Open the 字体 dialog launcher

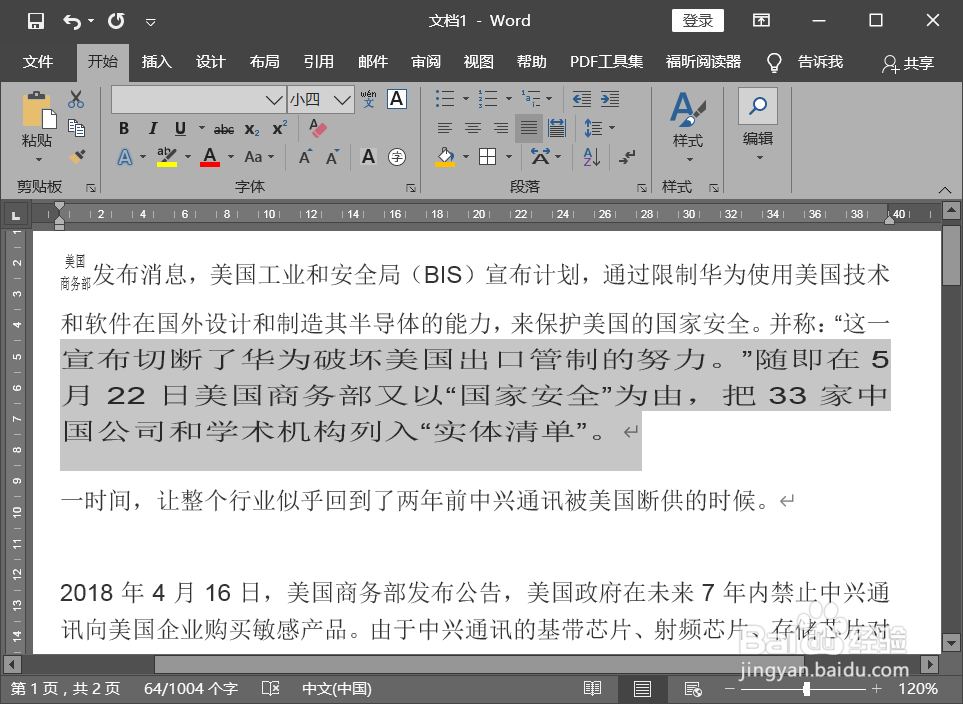(411, 188)
